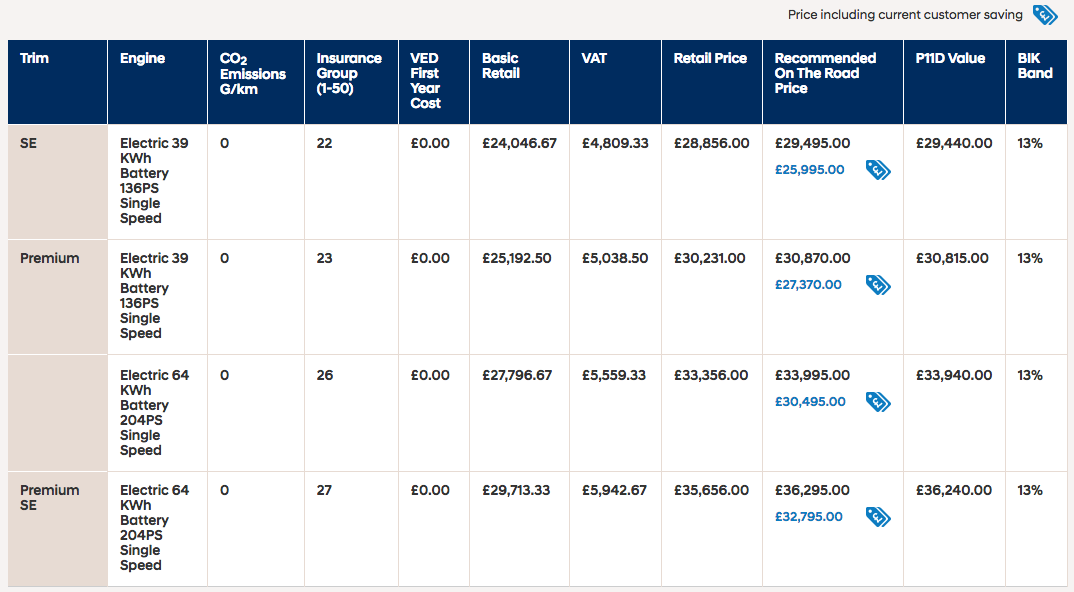1074x592 pixels.
Task: Select the discounted price £32,795.00
Action: coord(808,517)
